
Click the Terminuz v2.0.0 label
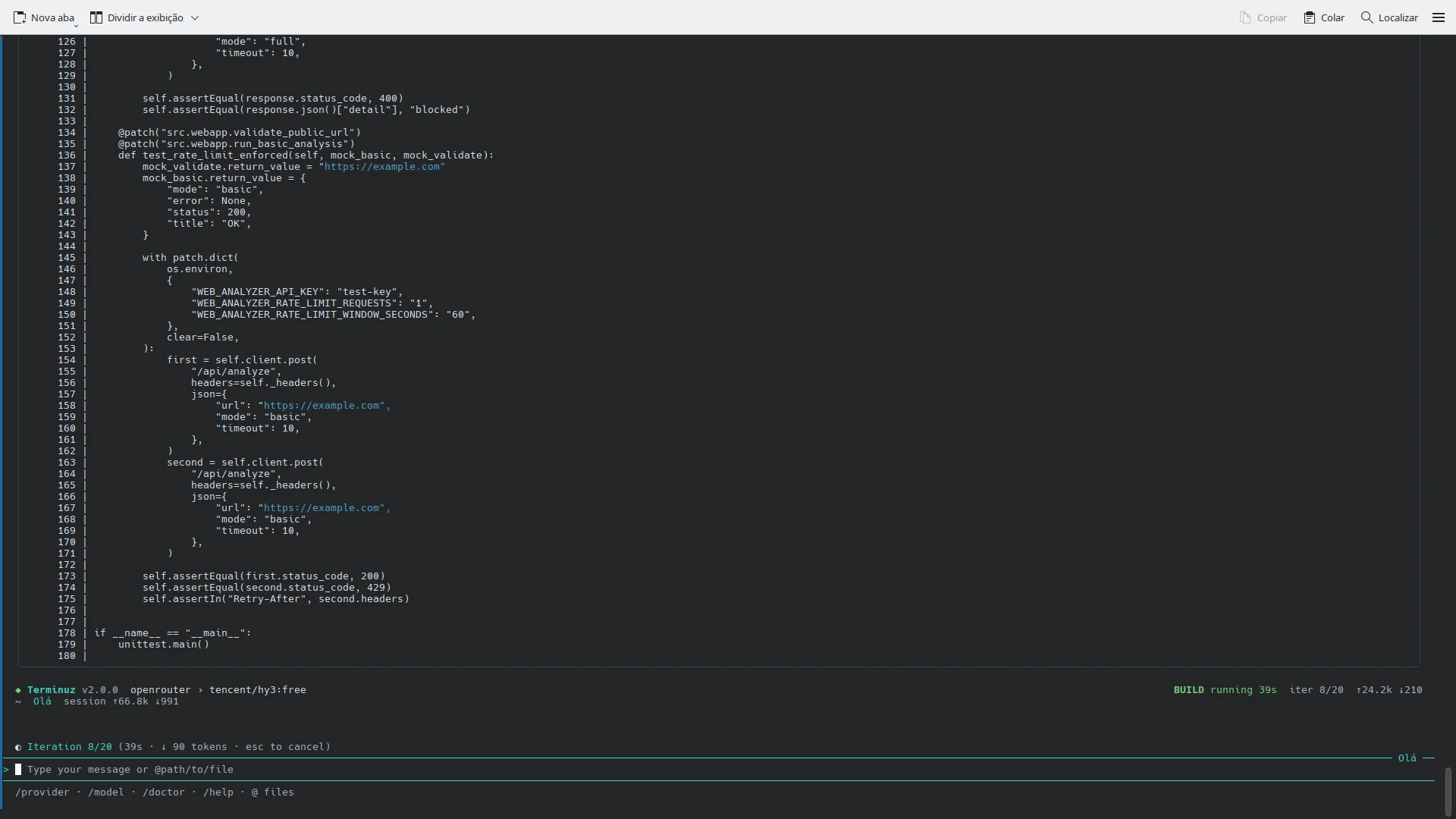73,689
